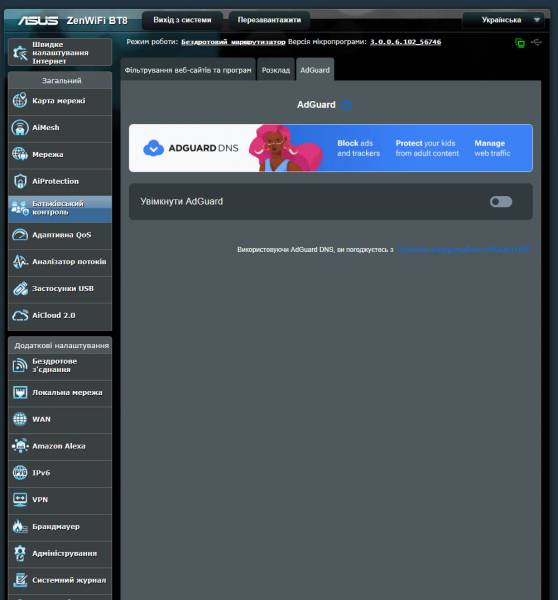Click the Брандмауер flame icon
The width and height of the screenshot is (558, 600).
(x=20, y=527)
